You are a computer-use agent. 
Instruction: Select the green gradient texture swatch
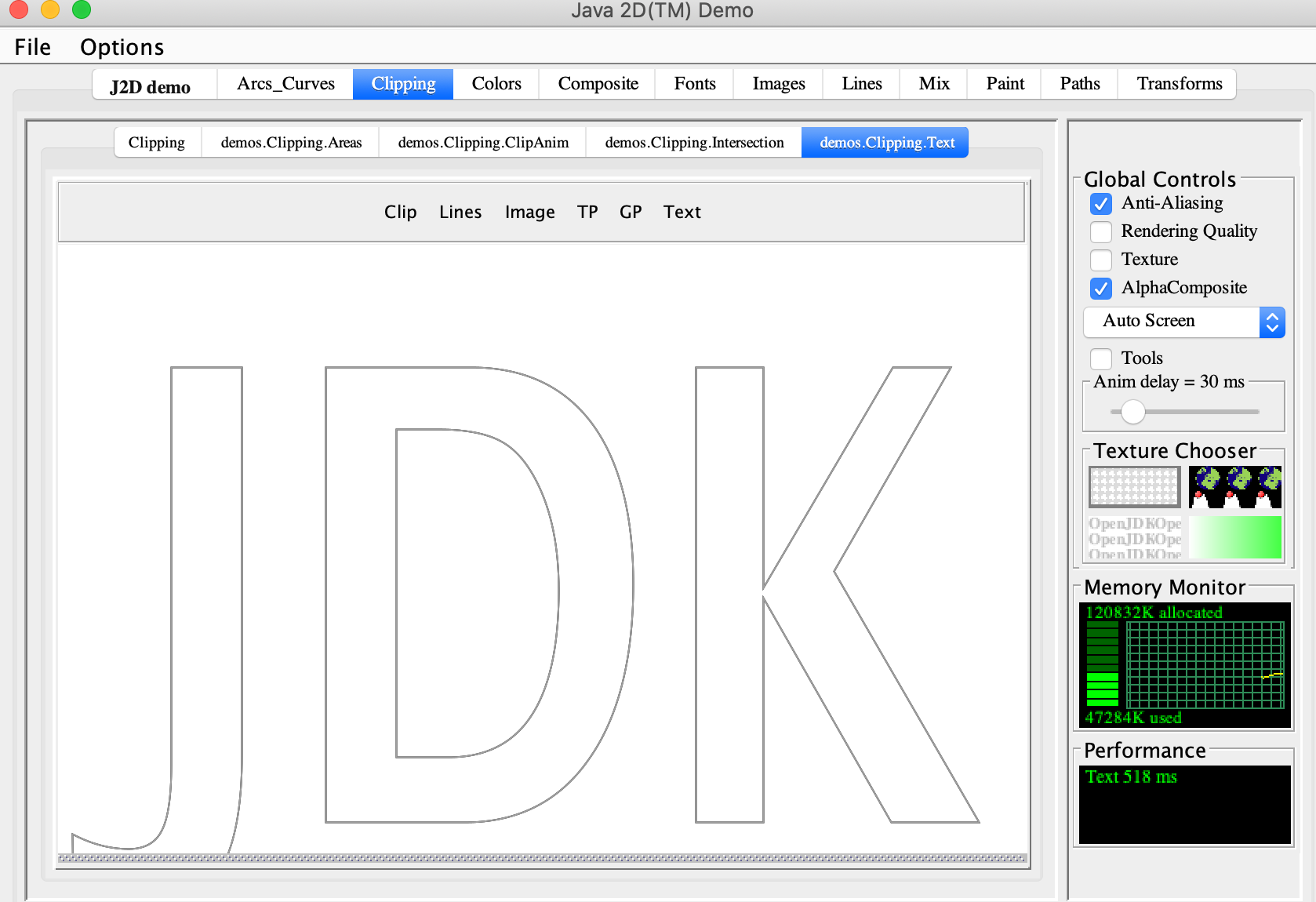click(1234, 537)
